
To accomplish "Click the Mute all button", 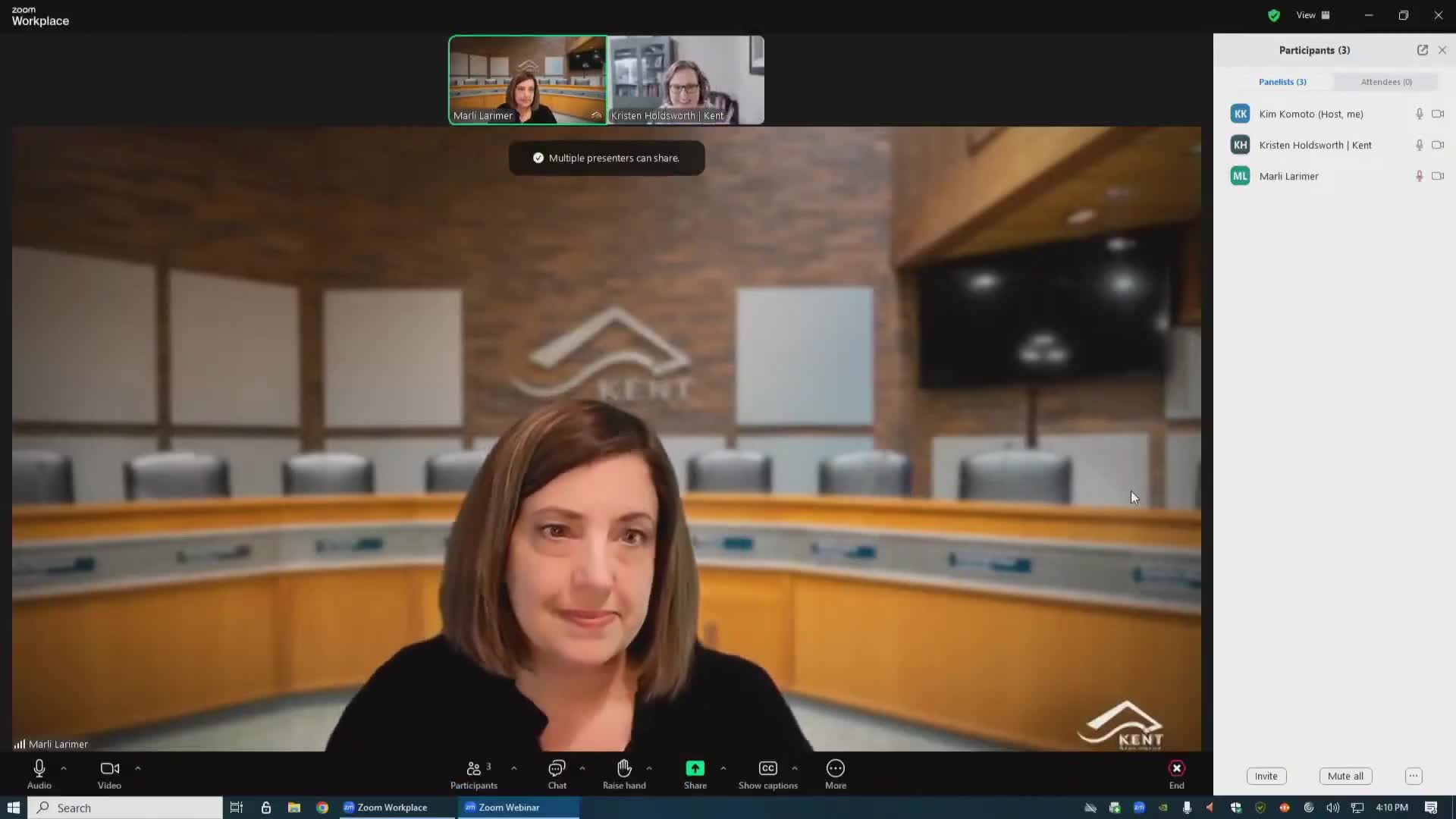I will coord(1345,776).
